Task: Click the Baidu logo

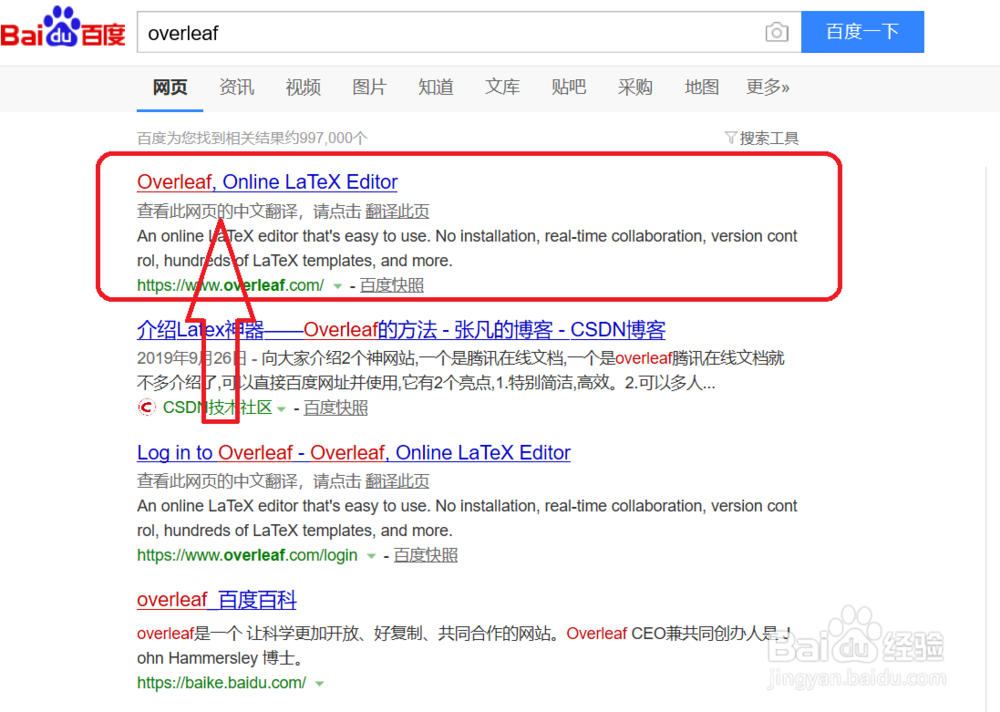Action: [62, 27]
